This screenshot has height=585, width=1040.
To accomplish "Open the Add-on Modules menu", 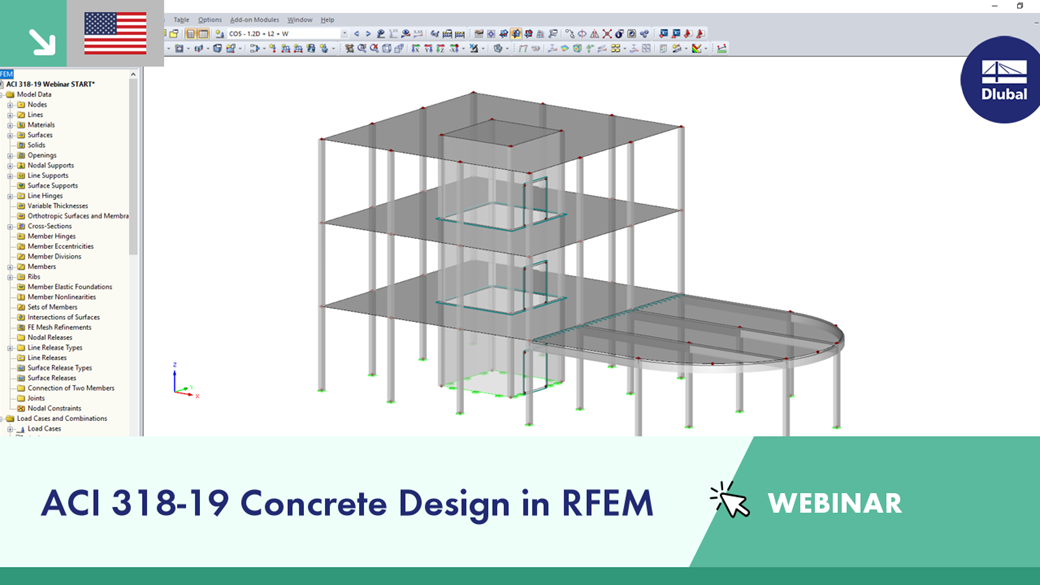I will [254, 20].
